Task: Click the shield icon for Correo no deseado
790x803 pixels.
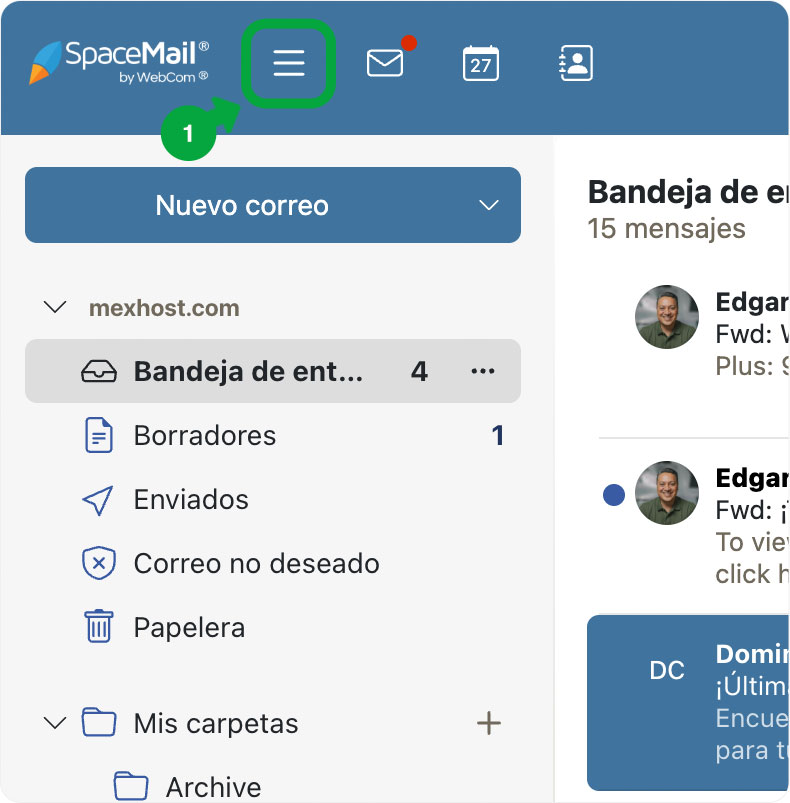Action: (x=98, y=563)
